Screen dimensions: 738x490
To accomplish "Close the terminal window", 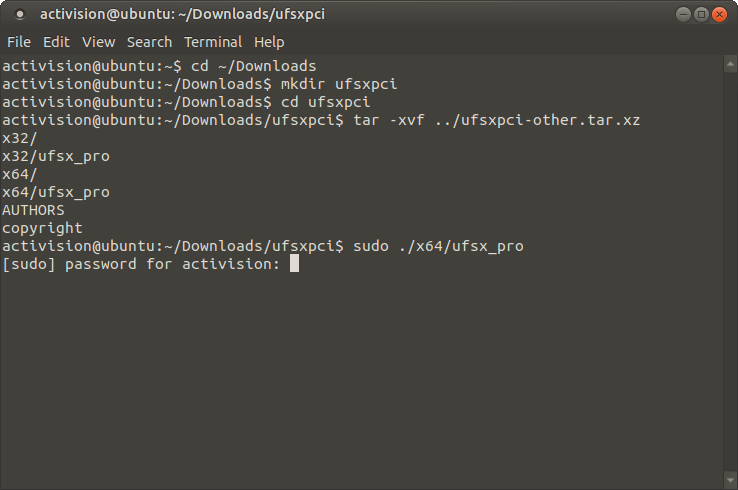I will [x=719, y=15].
